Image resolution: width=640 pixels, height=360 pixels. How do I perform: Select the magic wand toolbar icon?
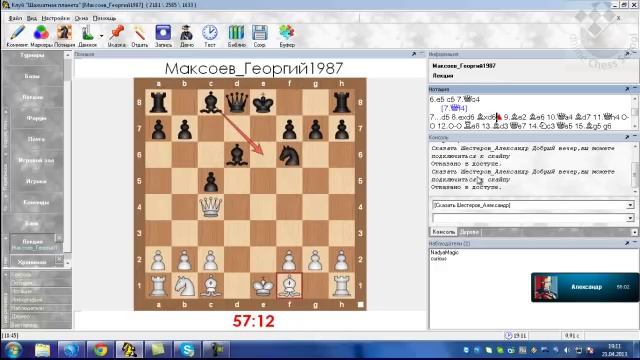coord(140,33)
